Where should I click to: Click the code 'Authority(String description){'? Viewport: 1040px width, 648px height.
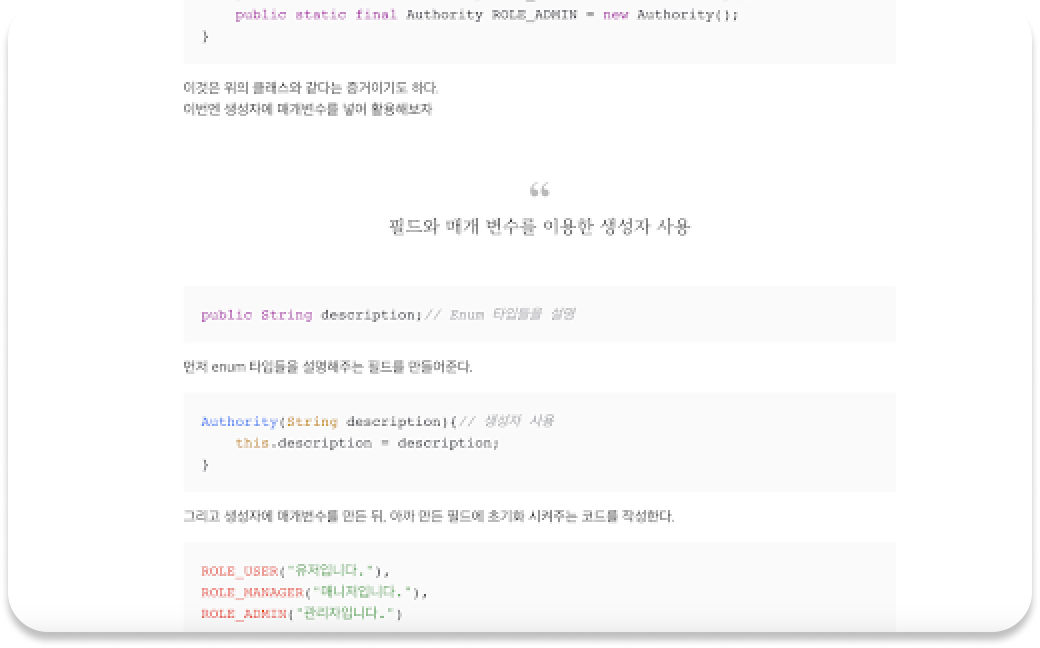[x=329, y=422]
